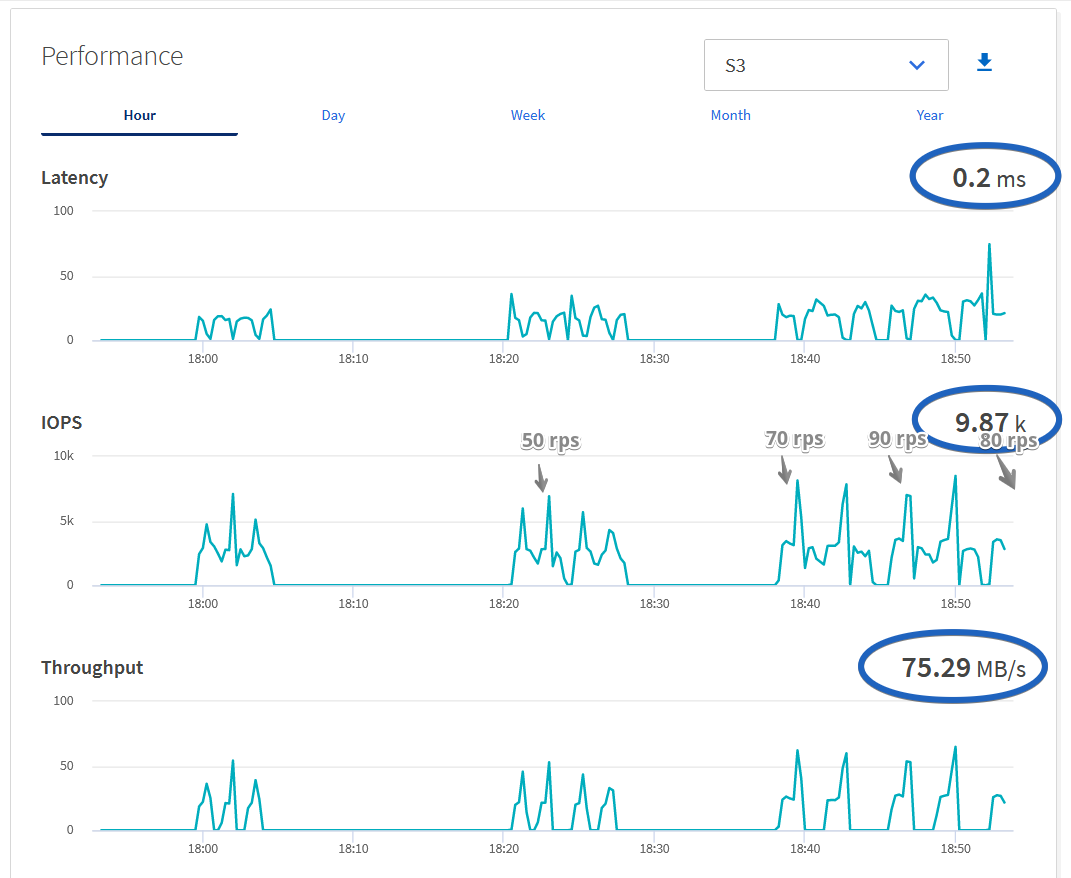Switch to the Day tab

(333, 115)
